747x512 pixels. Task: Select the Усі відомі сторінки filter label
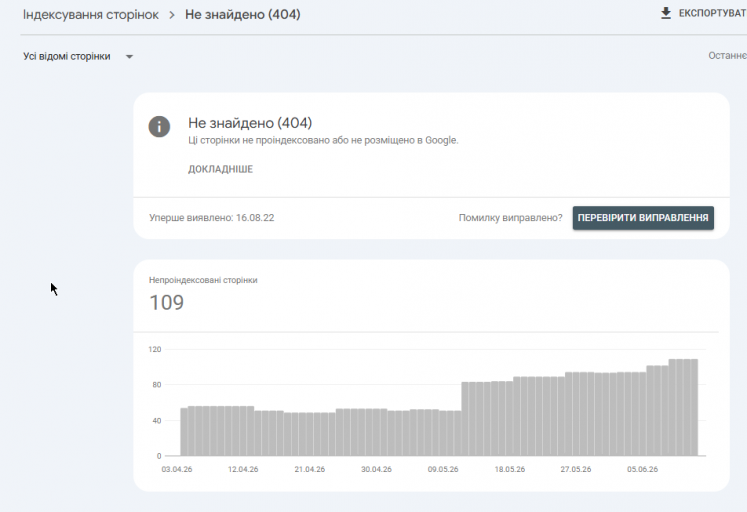pyautogui.click(x=67, y=57)
